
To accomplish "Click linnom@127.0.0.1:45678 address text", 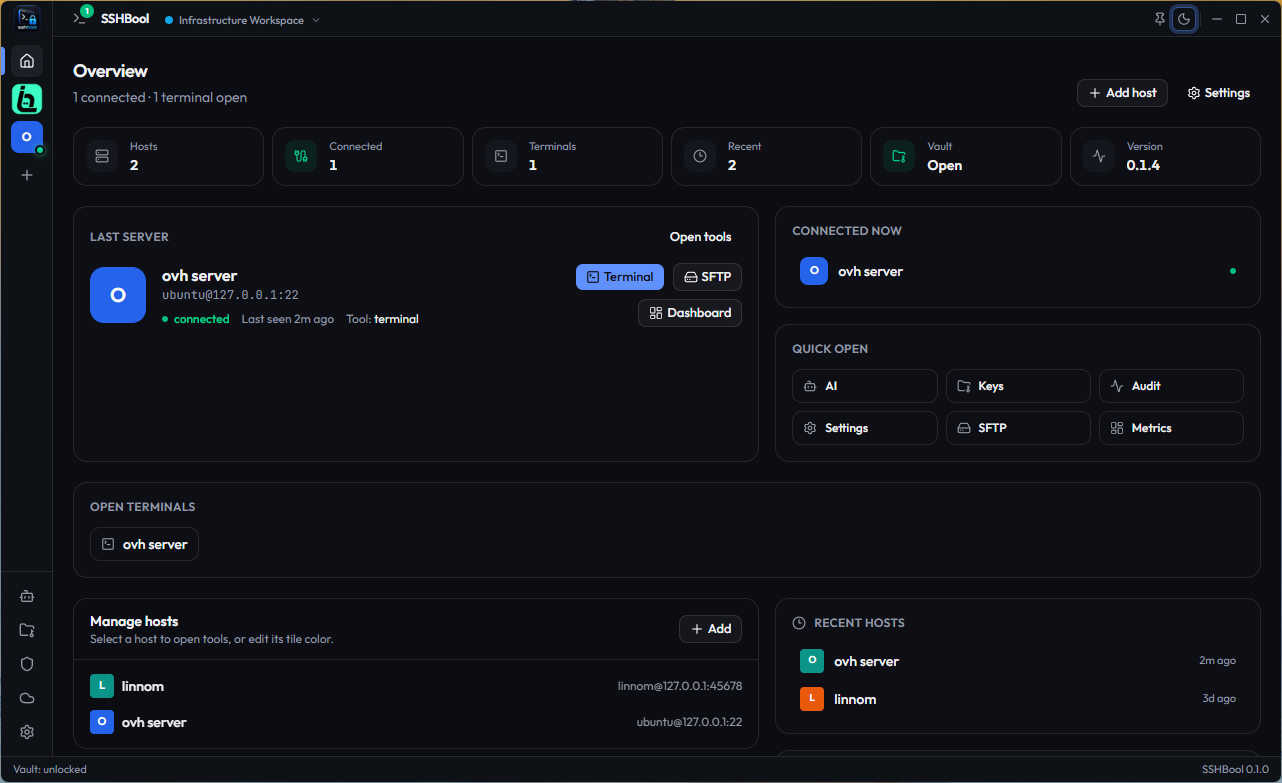I will pos(680,686).
